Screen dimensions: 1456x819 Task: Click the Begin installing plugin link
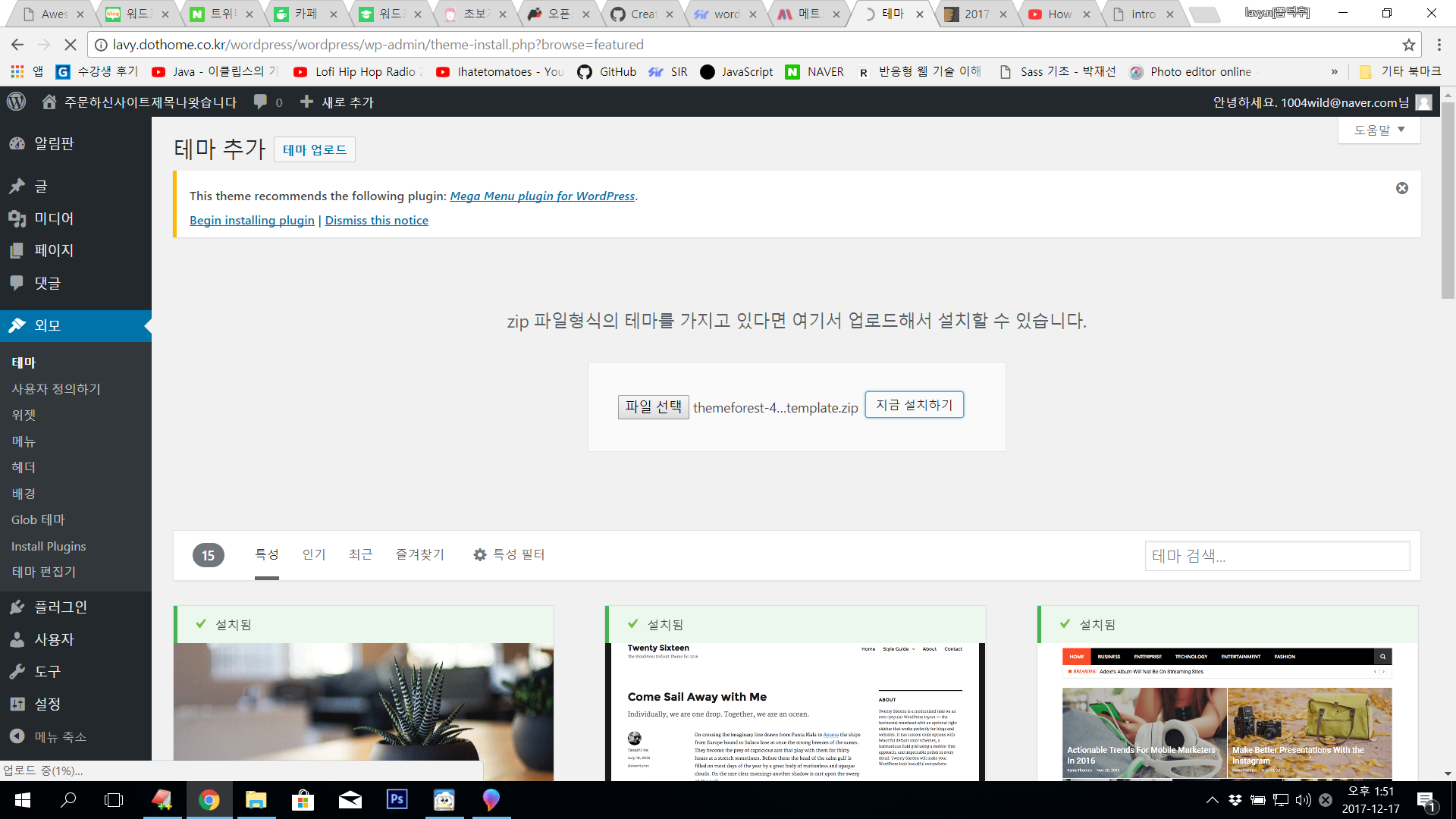(252, 220)
